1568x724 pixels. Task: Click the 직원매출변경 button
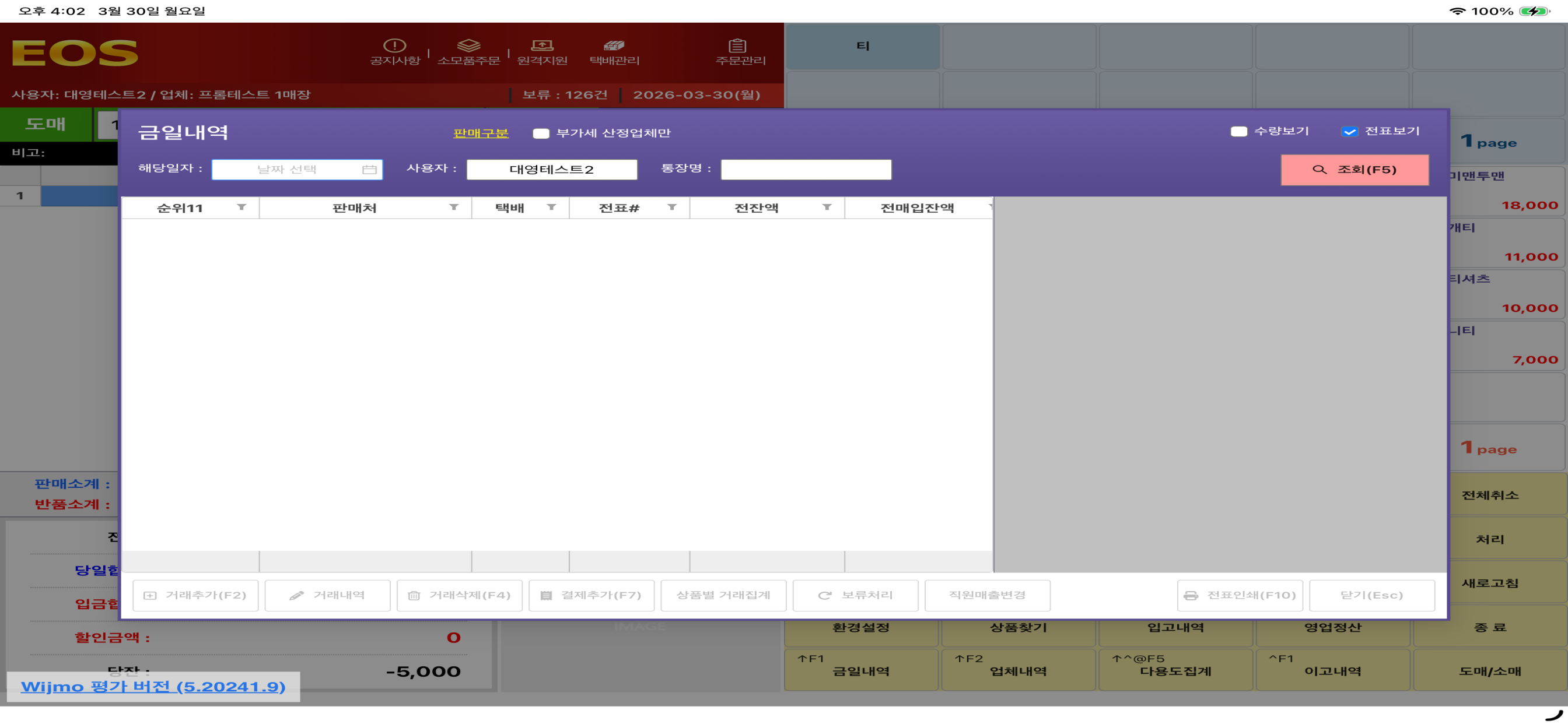[x=988, y=595]
